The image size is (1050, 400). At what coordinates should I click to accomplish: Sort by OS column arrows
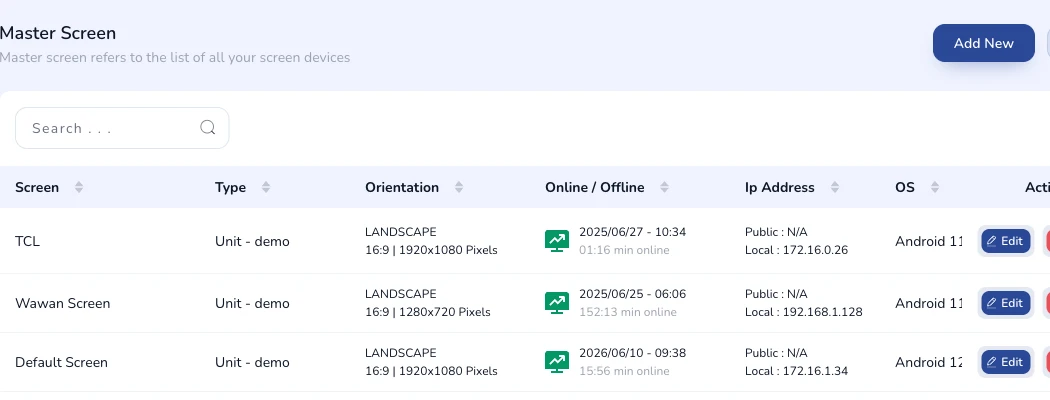[935, 188]
